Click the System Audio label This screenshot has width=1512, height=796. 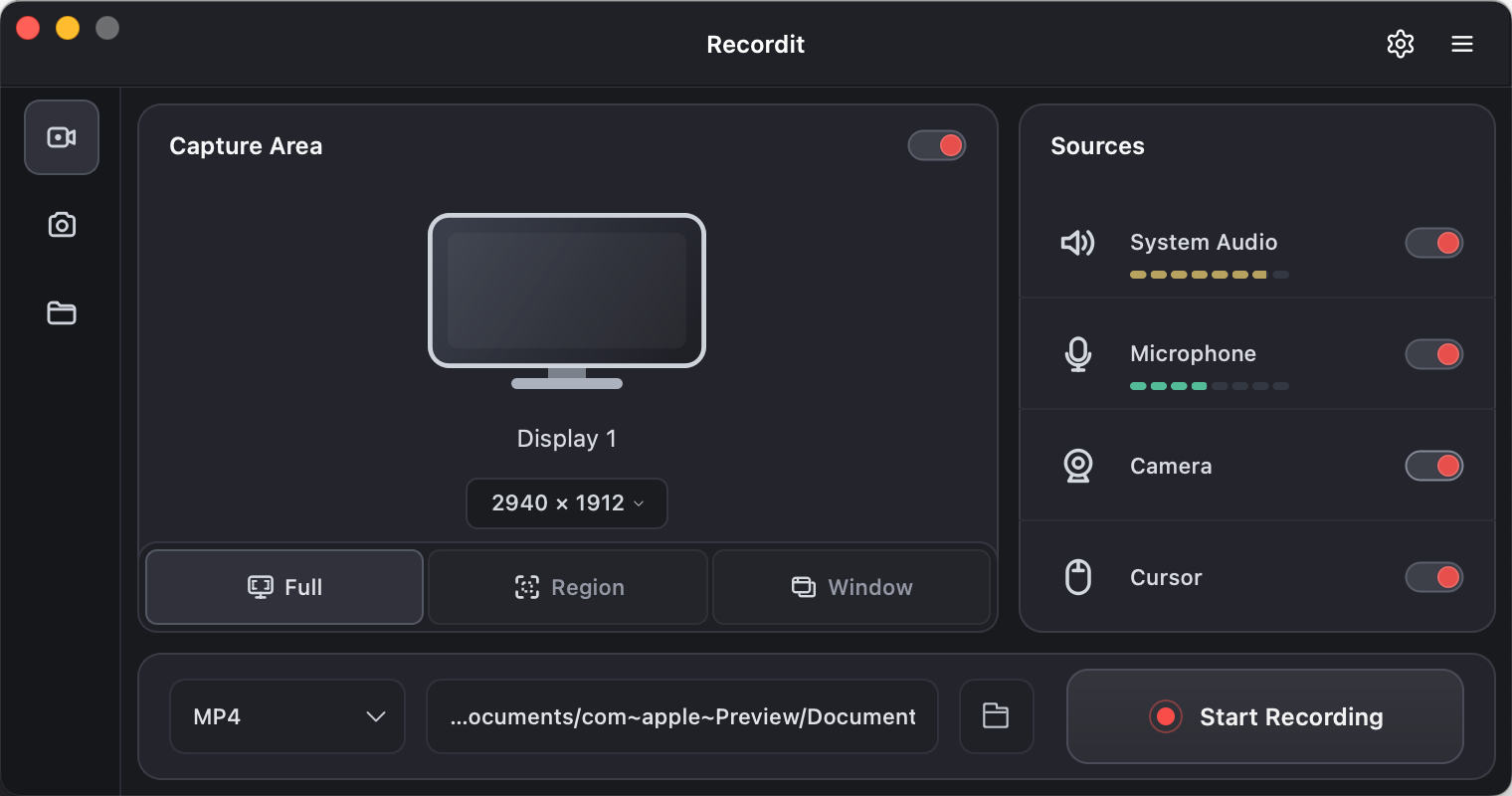tap(1204, 242)
